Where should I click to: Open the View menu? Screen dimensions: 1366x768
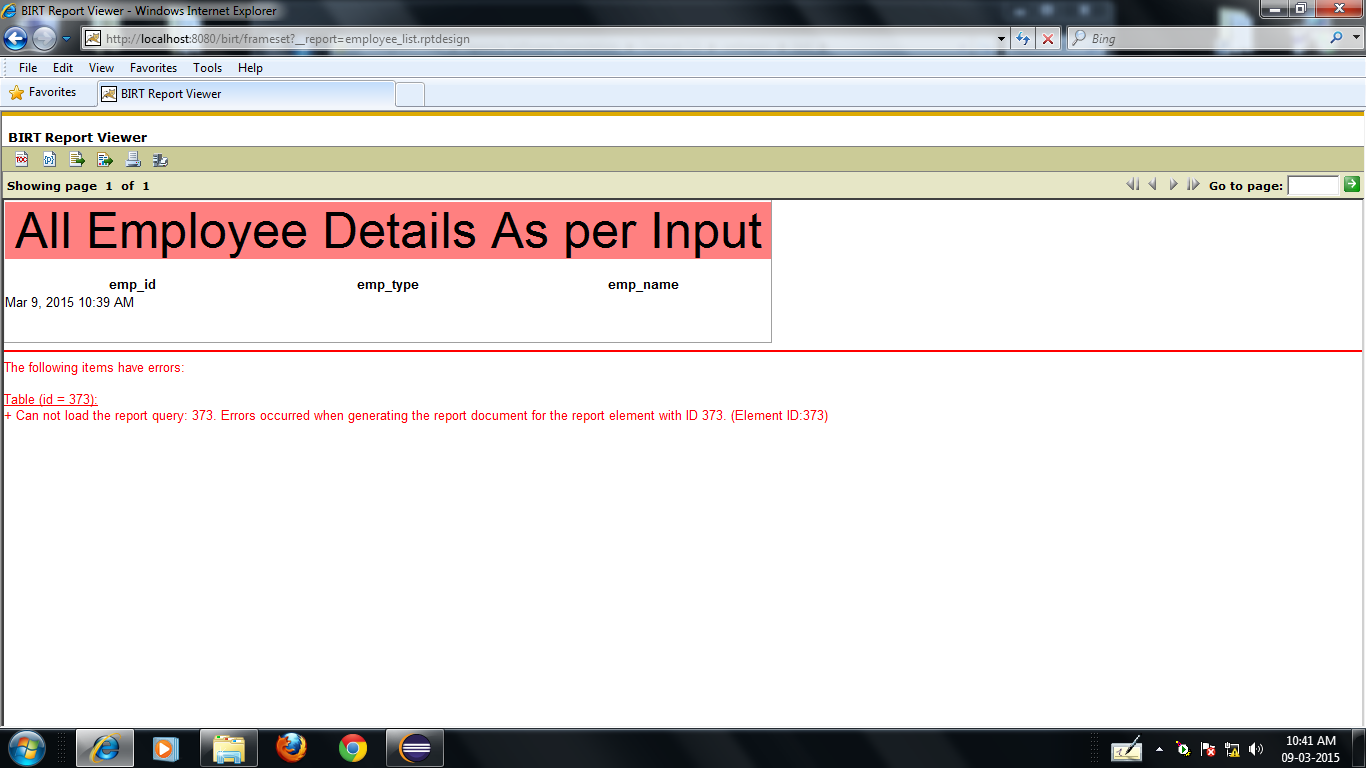click(101, 68)
